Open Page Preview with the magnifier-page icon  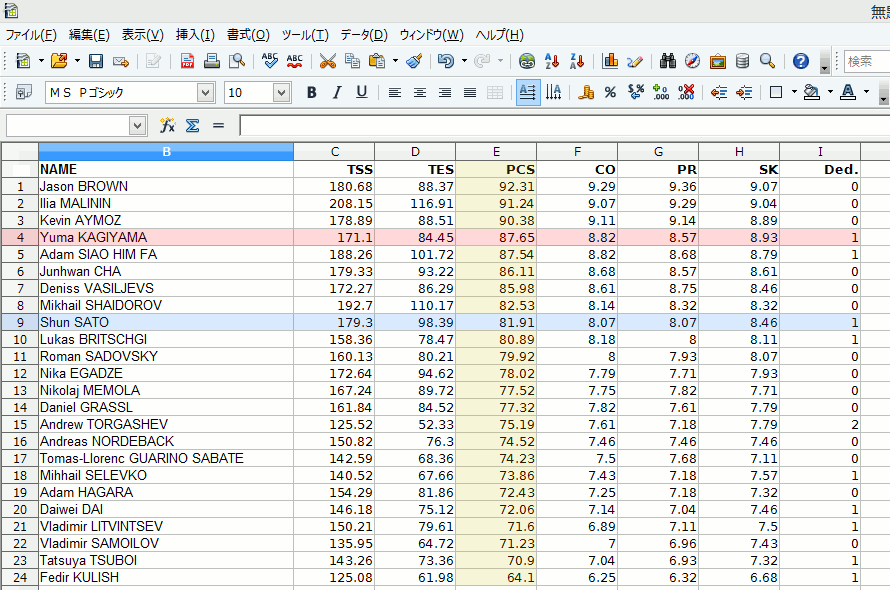click(x=237, y=61)
